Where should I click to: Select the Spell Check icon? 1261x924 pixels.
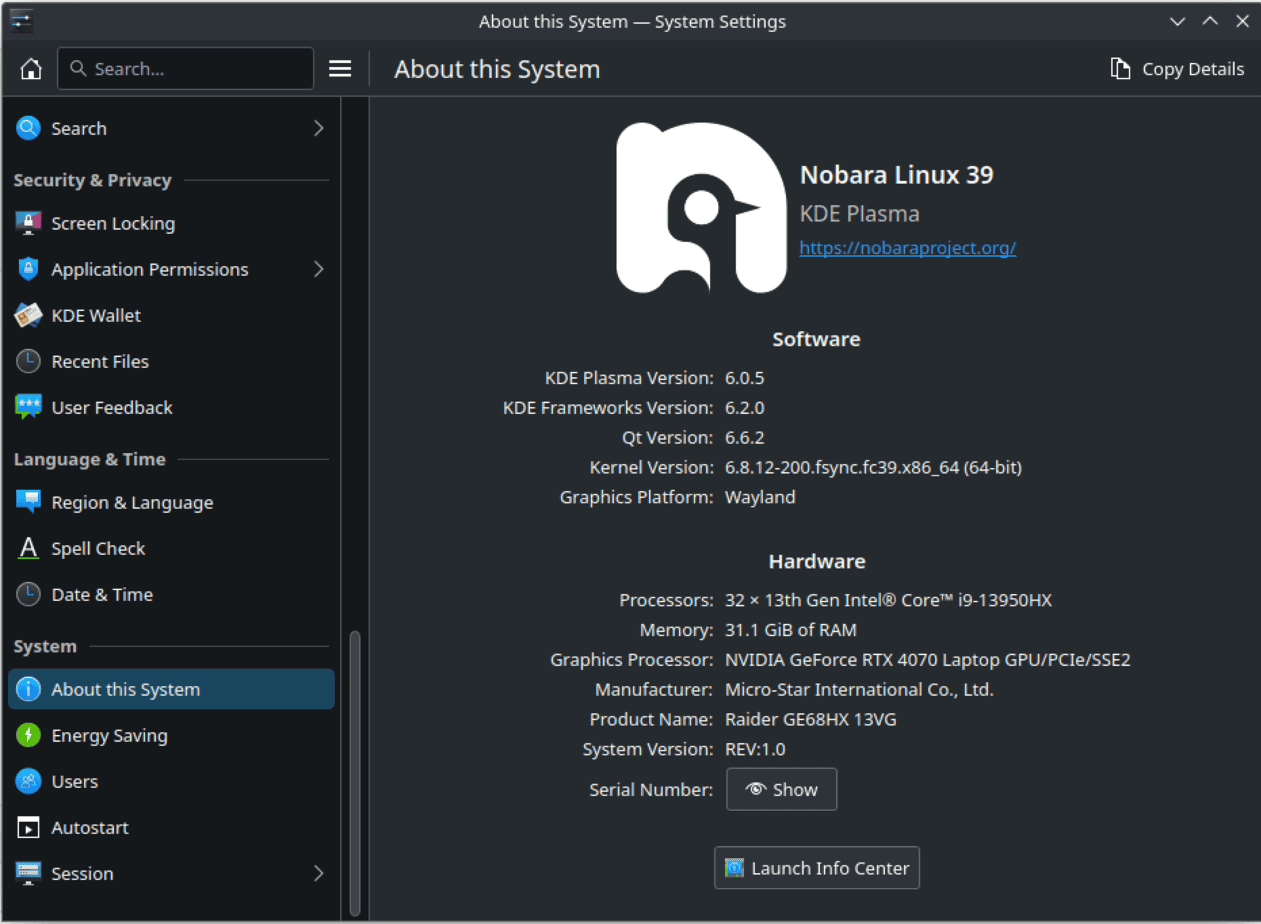[x=28, y=548]
